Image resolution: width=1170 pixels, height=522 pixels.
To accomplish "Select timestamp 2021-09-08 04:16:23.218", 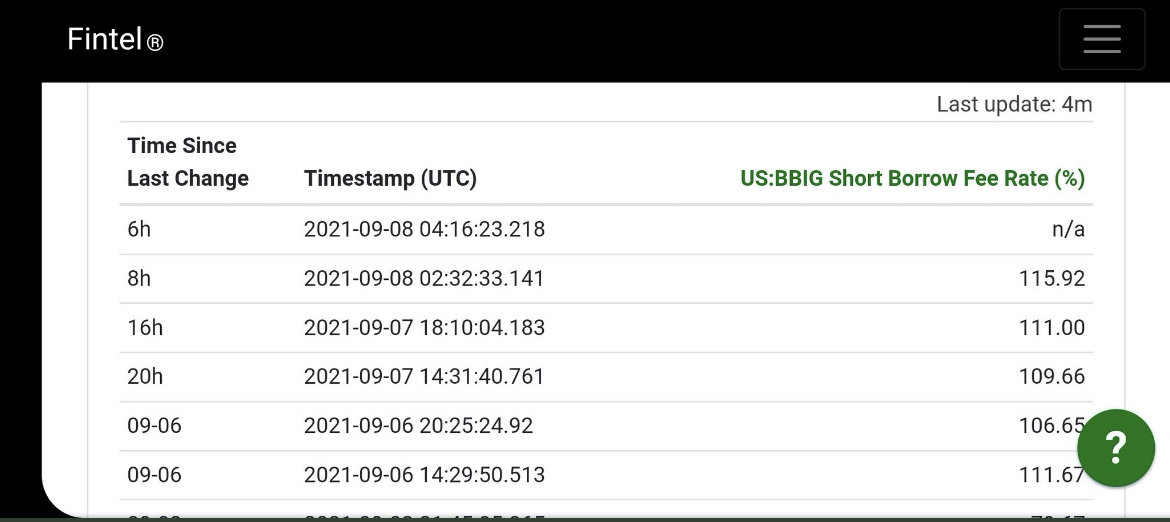I will pyautogui.click(x=425, y=230).
